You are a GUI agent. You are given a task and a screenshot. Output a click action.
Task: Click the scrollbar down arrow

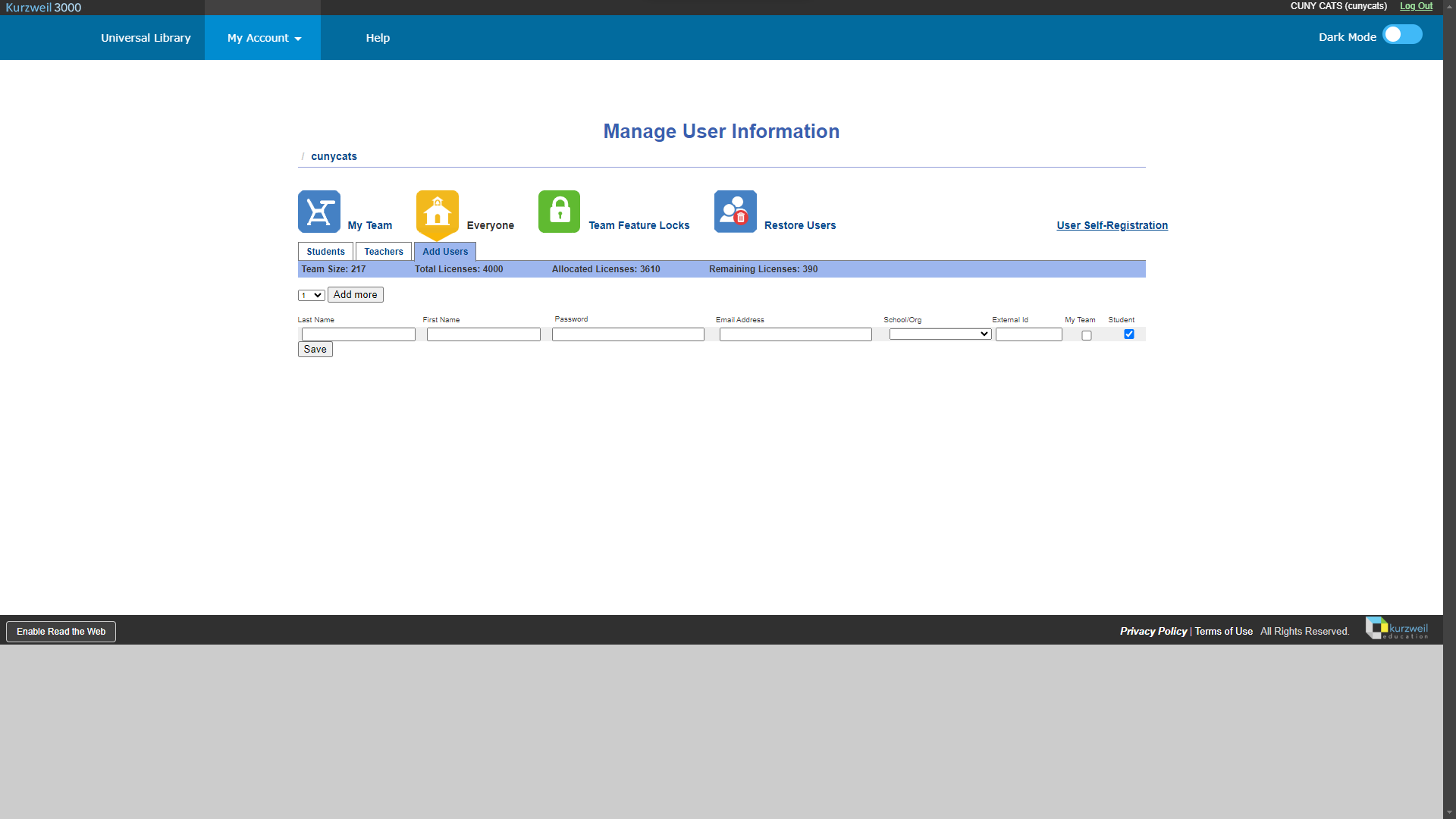coord(1449,812)
